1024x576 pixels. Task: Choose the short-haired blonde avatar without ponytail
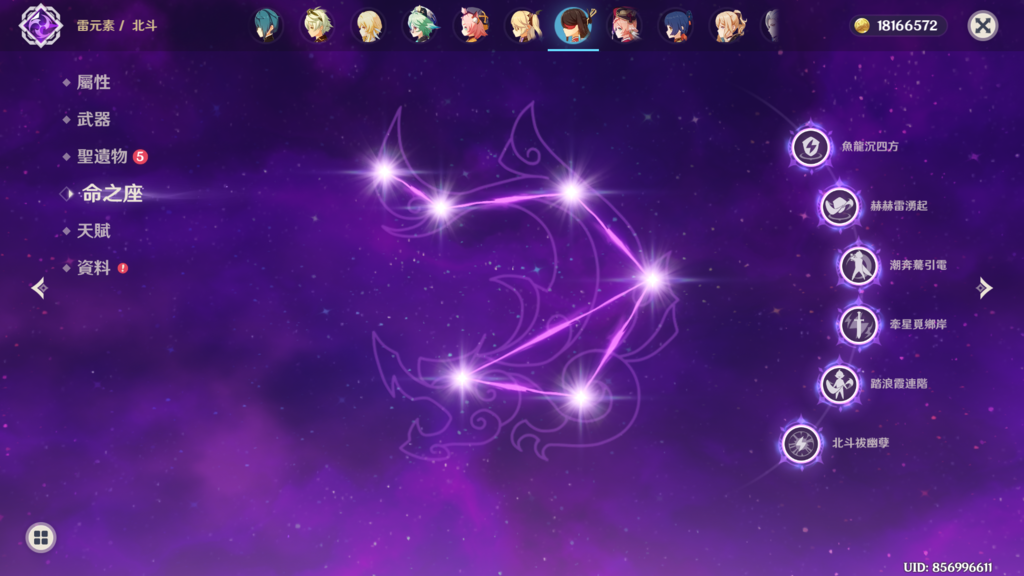(x=369, y=25)
